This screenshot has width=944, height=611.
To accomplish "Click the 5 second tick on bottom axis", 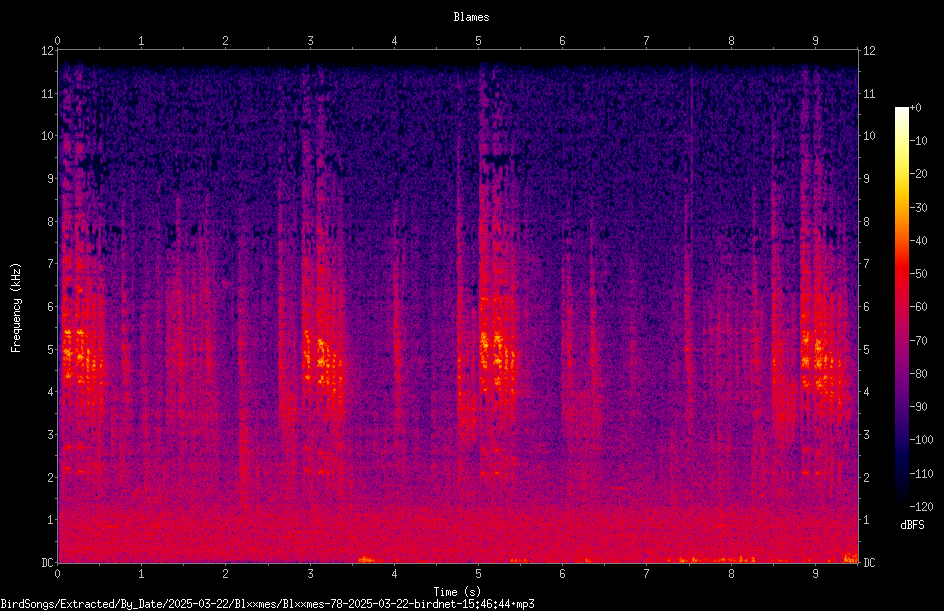I will (478, 574).
